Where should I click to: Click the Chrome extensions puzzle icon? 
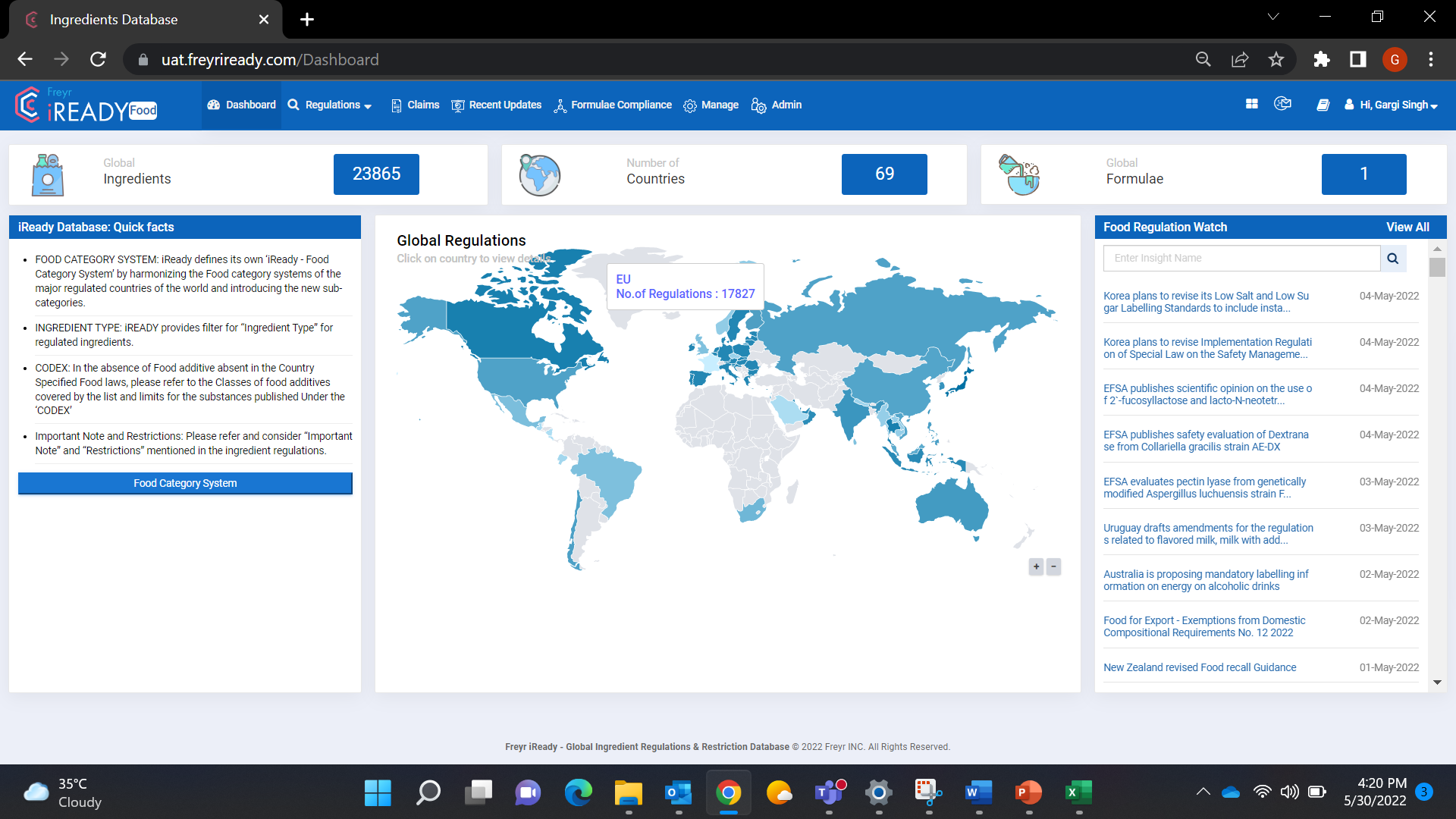click(1321, 59)
